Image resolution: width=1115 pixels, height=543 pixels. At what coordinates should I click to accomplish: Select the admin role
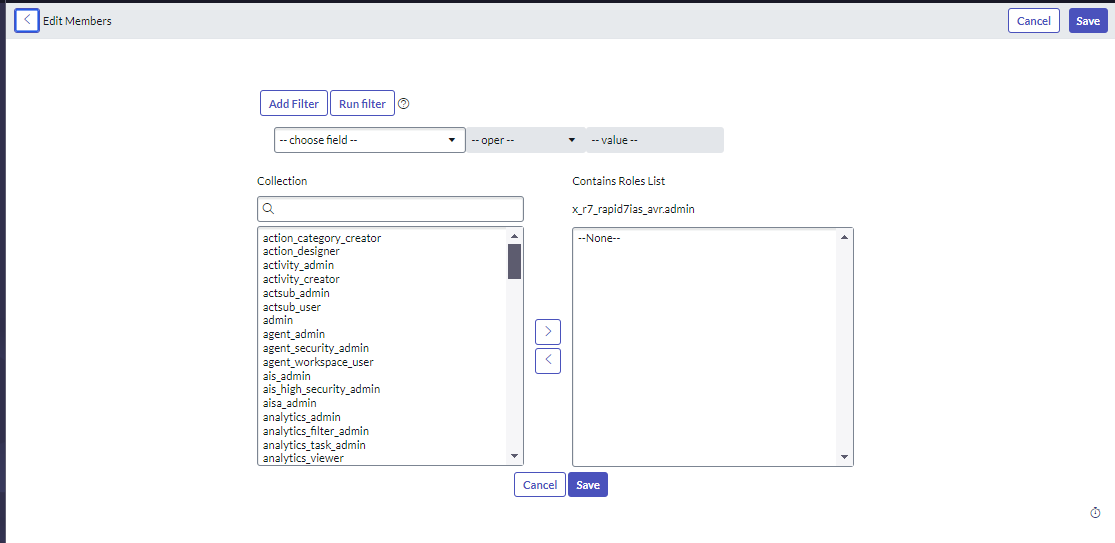pos(278,321)
